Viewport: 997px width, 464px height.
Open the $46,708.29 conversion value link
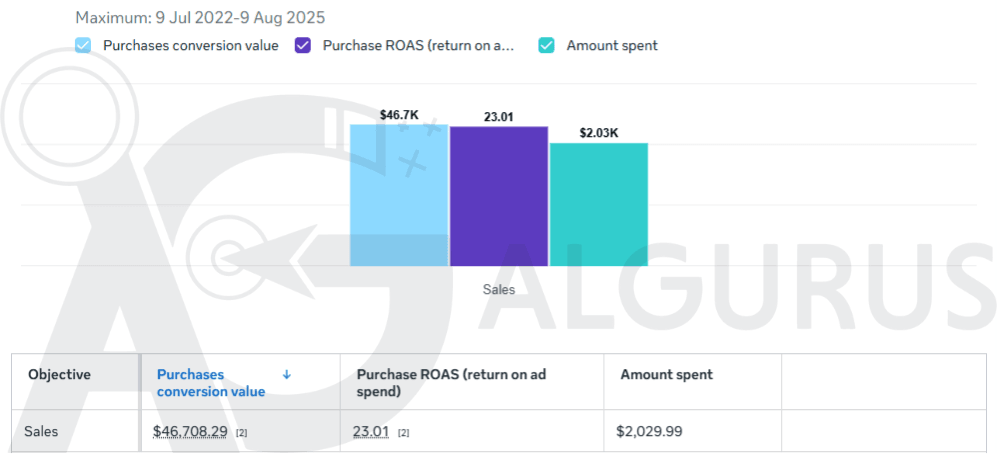coord(190,432)
